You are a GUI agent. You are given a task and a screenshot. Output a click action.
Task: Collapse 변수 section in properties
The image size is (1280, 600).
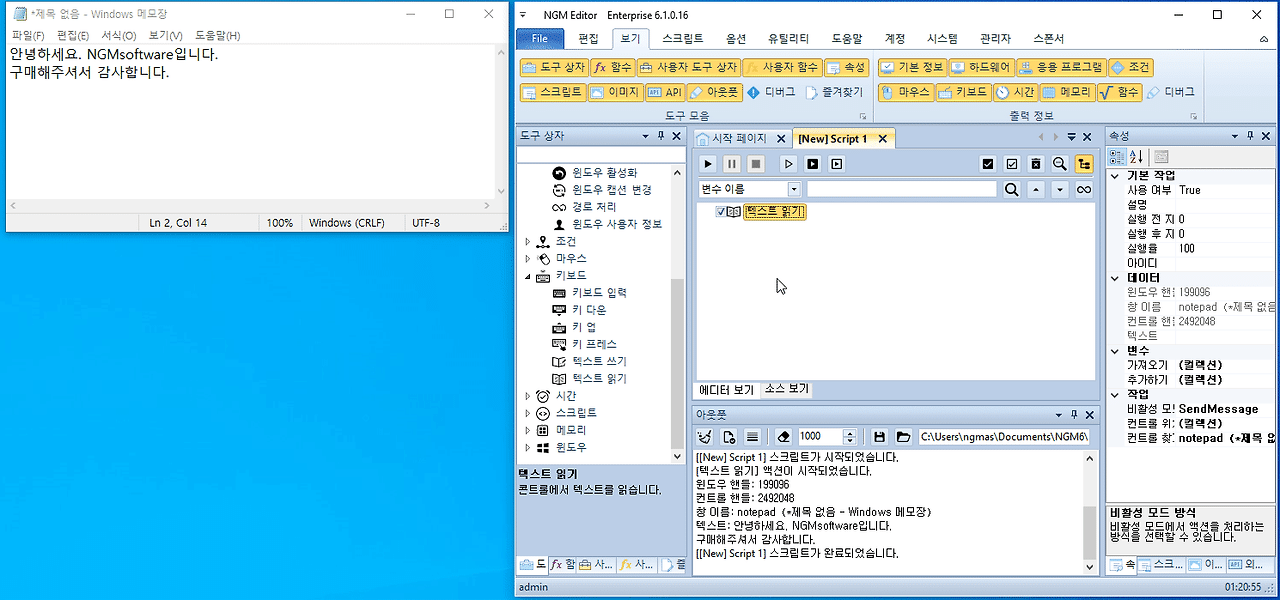click(x=1115, y=351)
